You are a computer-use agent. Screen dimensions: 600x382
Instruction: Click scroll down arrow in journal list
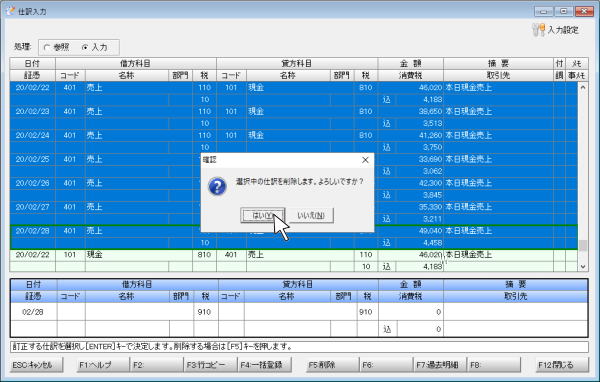pyautogui.click(x=583, y=267)
